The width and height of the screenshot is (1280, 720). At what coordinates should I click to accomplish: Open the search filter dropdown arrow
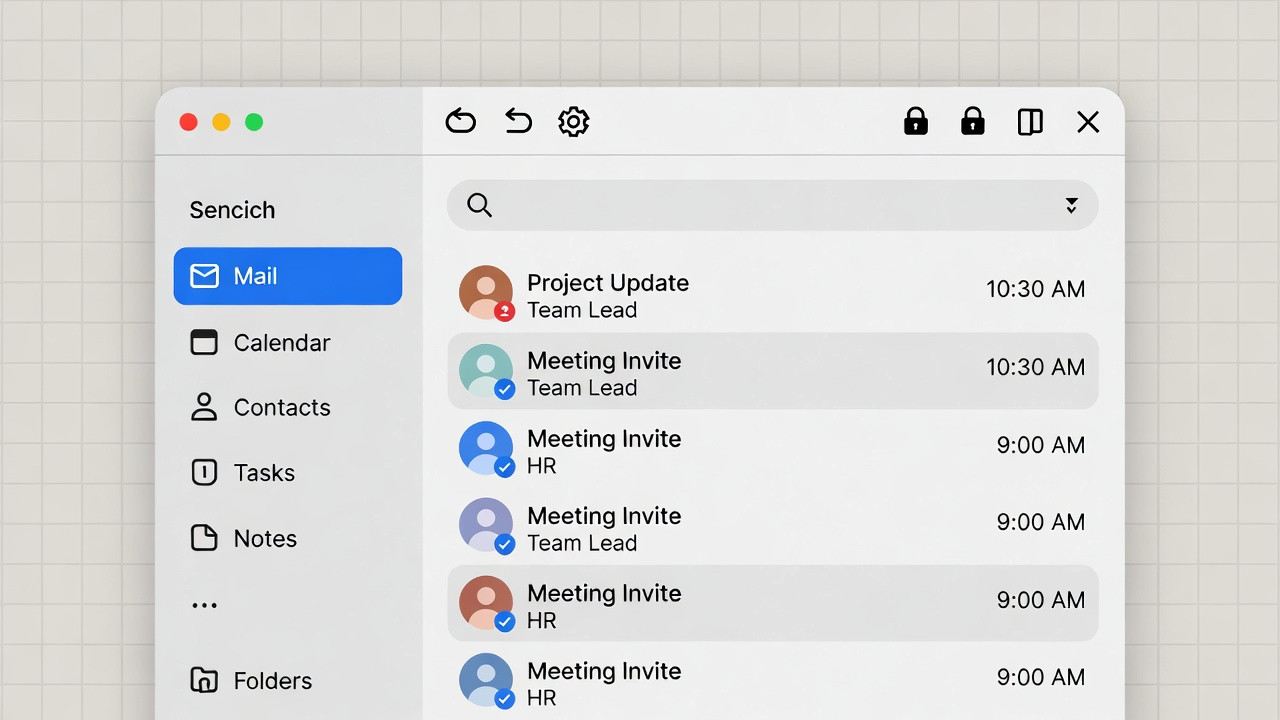click(1071, 205)
